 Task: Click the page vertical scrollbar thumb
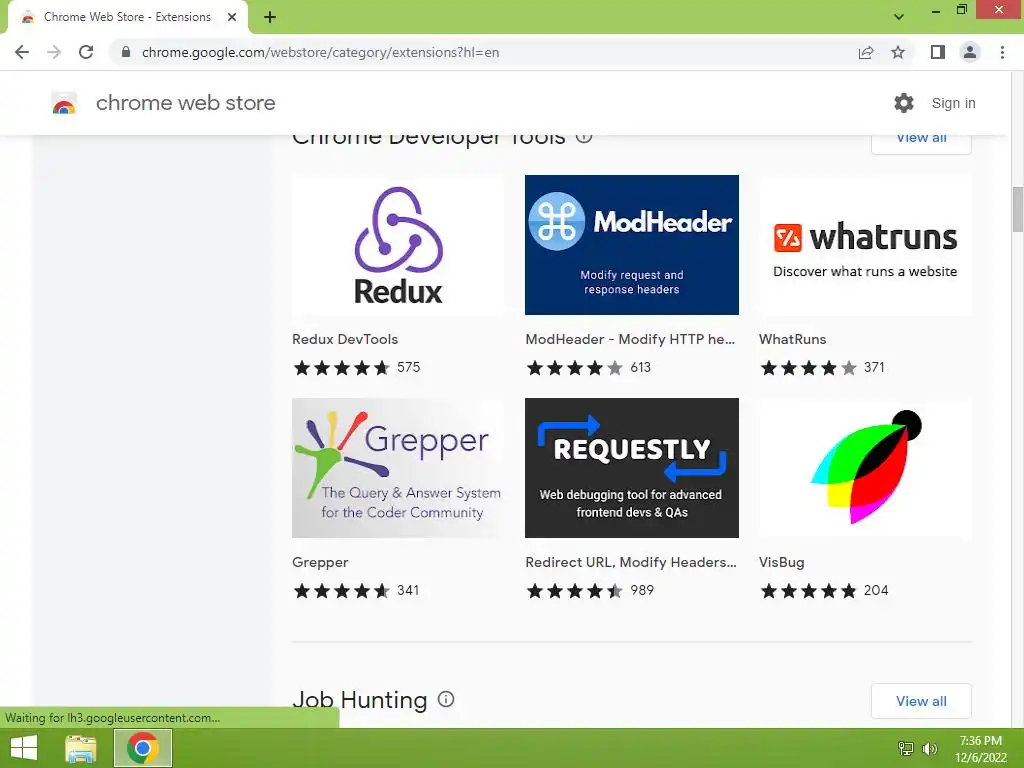[x=1017, y=209]
